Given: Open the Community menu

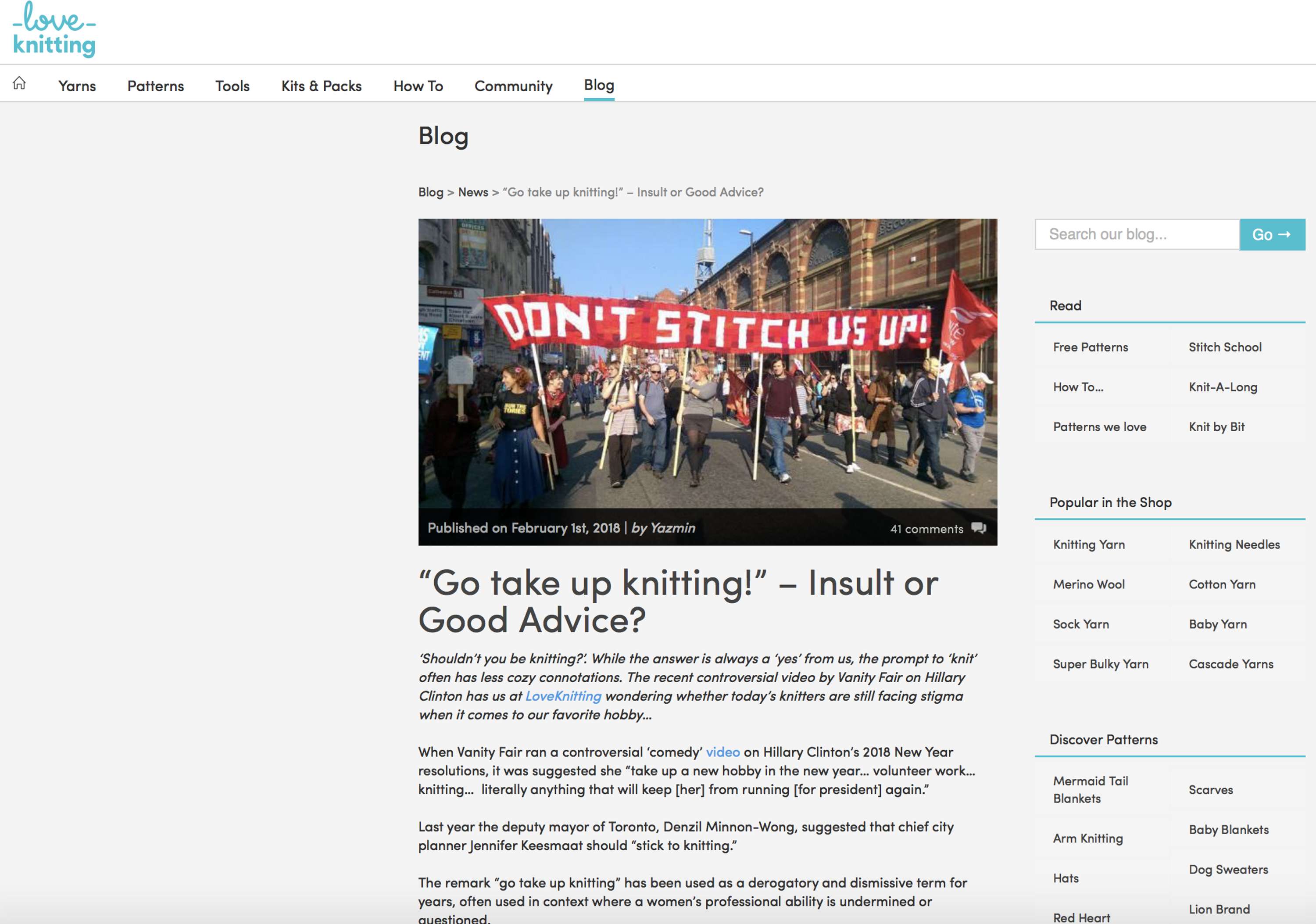Looking at the screenshot, I should [x=514, y=86].
